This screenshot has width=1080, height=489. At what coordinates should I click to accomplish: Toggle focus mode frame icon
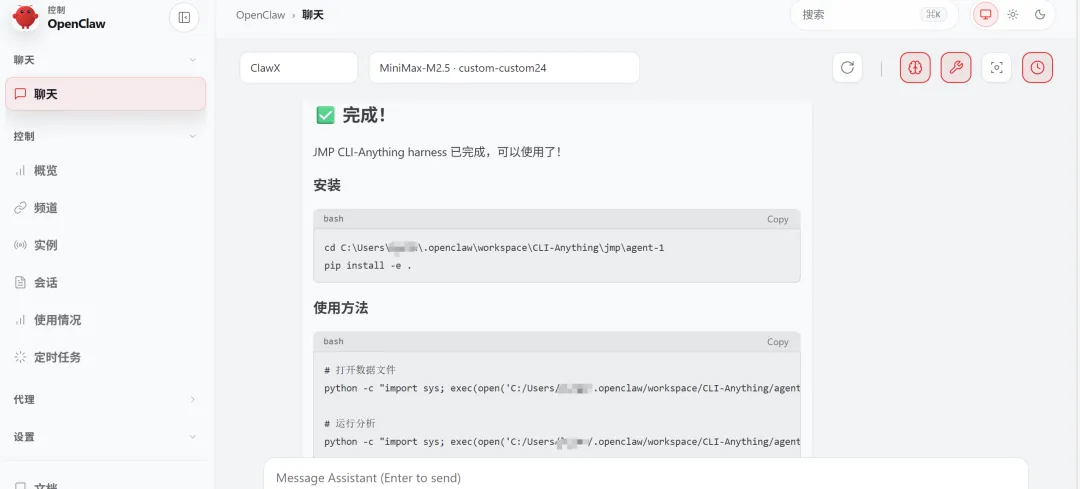[x=996, y=67]
